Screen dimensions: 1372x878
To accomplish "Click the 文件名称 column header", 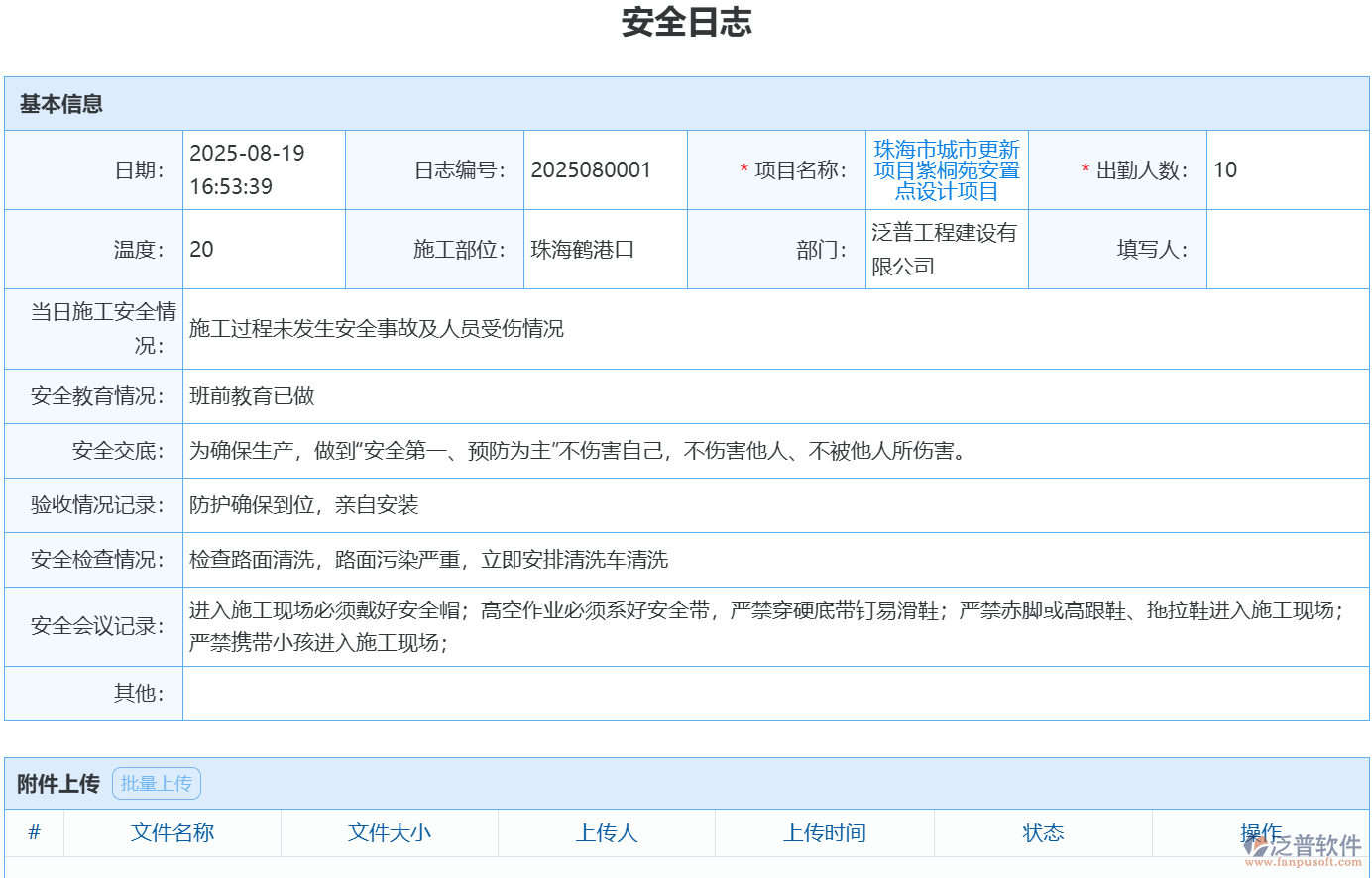I will coord(172,832).
